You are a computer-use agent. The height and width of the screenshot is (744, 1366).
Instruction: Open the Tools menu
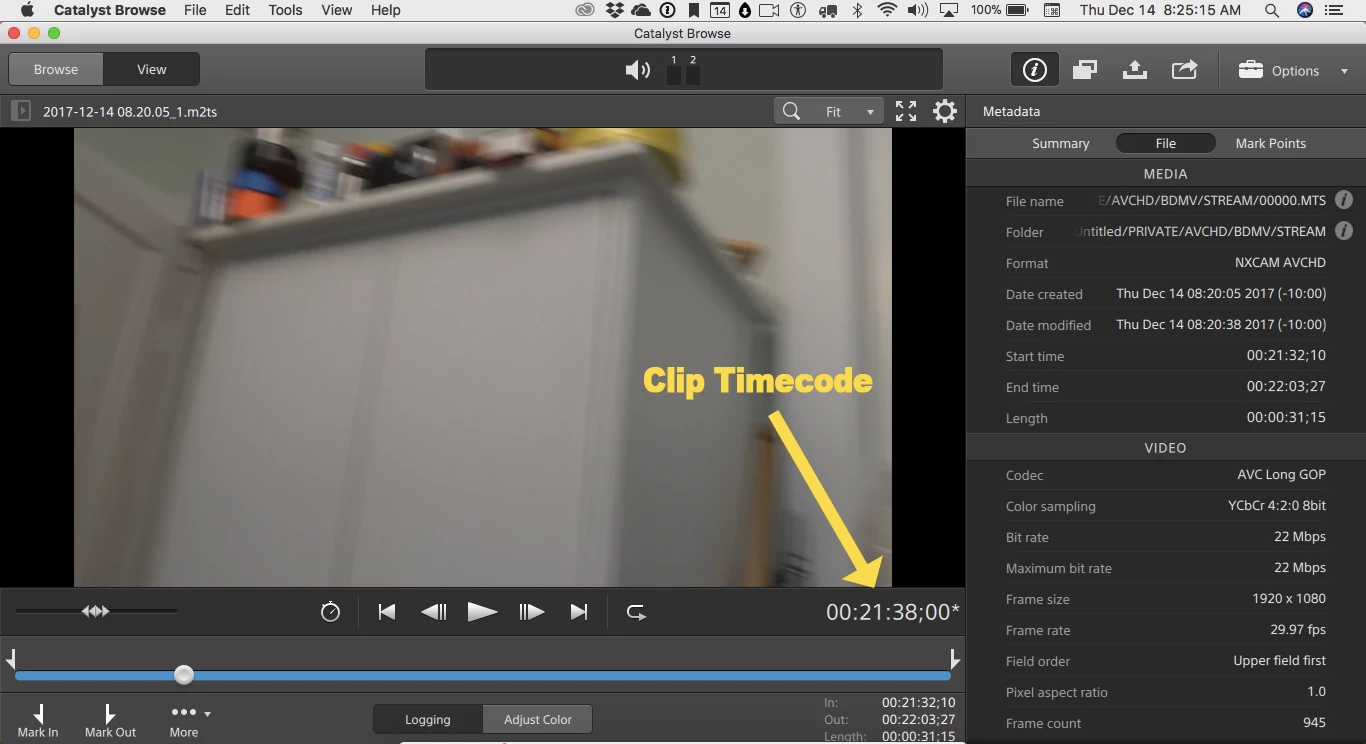pyautogui.click(x=285, y=10)
